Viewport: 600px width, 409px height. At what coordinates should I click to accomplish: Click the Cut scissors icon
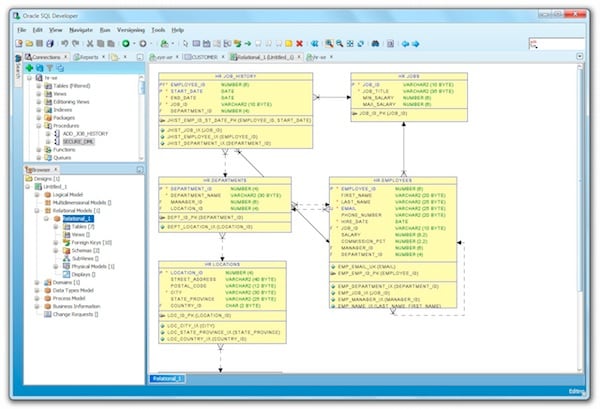pos(90,44)
